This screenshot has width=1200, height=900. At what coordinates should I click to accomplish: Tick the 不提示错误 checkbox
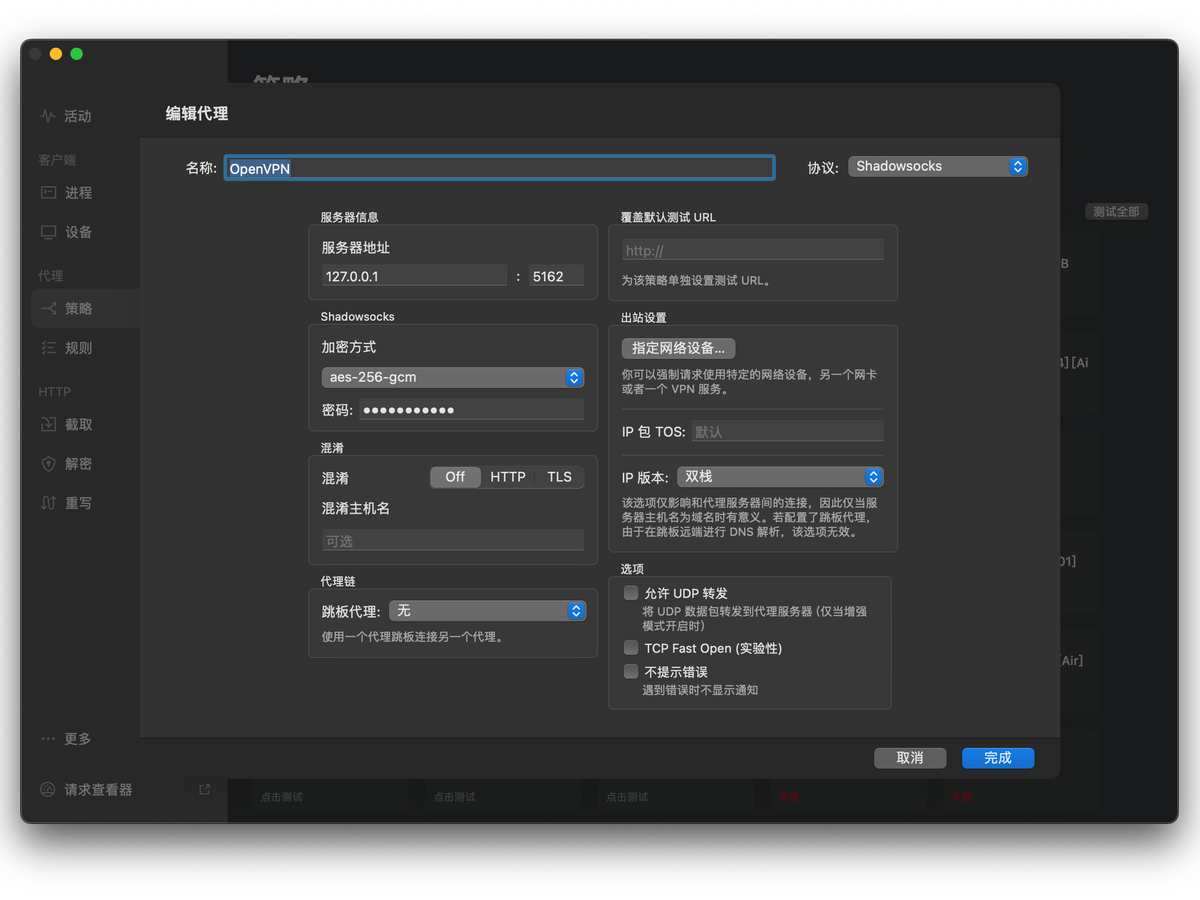coord(631,672)
